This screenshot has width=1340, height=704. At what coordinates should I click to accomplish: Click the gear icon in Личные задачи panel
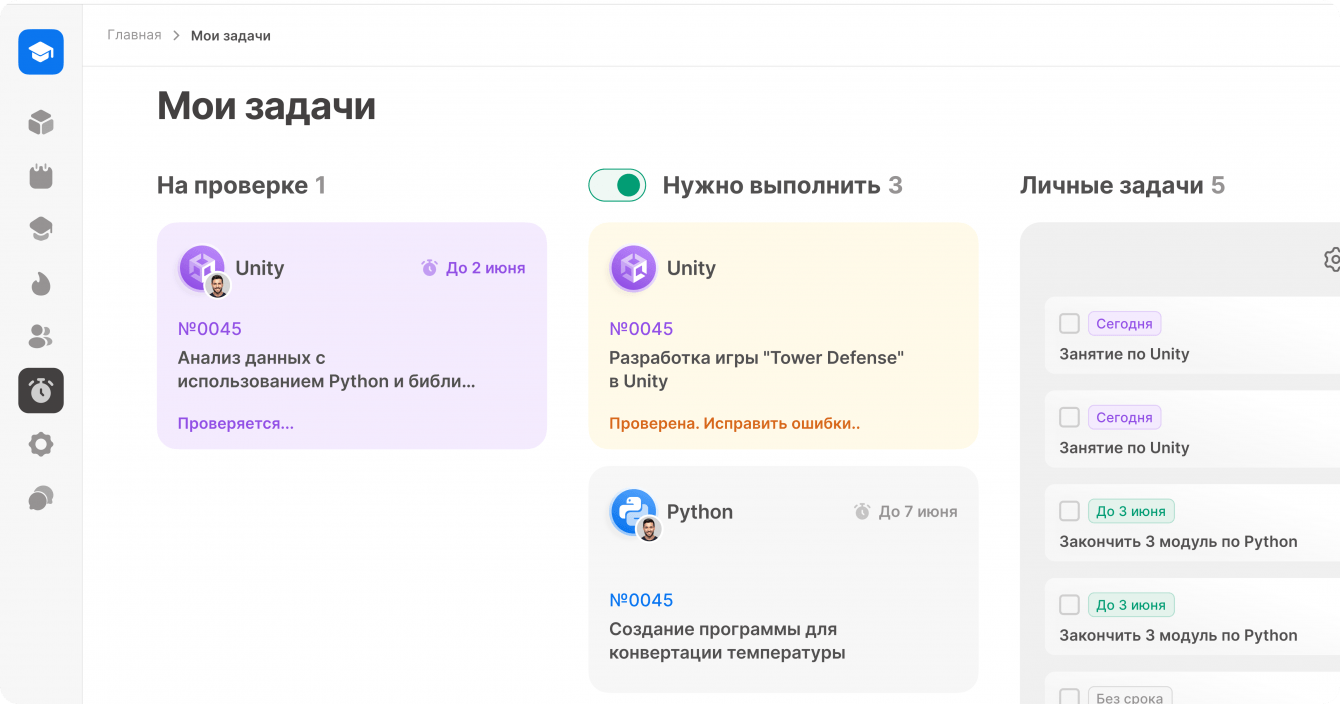click(1332, 260)
